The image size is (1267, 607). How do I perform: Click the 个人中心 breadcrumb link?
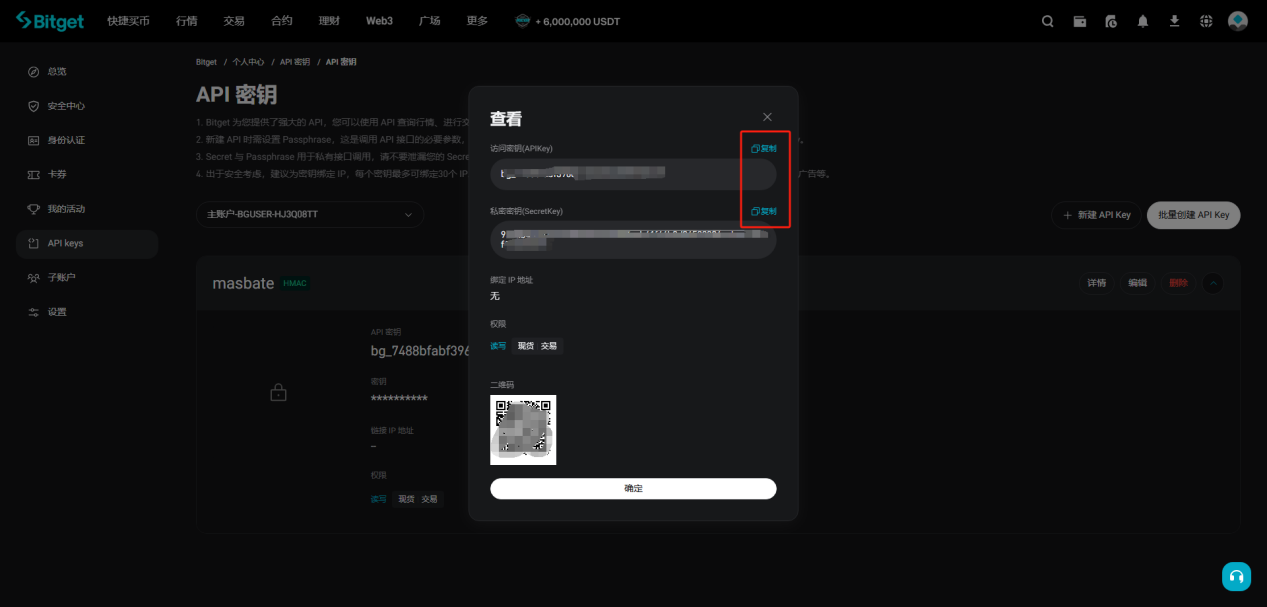[x=248, y=62]
